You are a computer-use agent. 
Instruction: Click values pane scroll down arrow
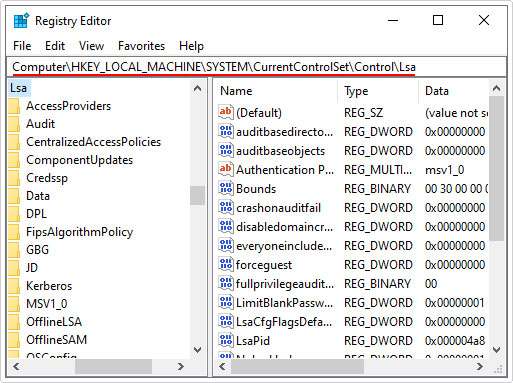point(497,350)
